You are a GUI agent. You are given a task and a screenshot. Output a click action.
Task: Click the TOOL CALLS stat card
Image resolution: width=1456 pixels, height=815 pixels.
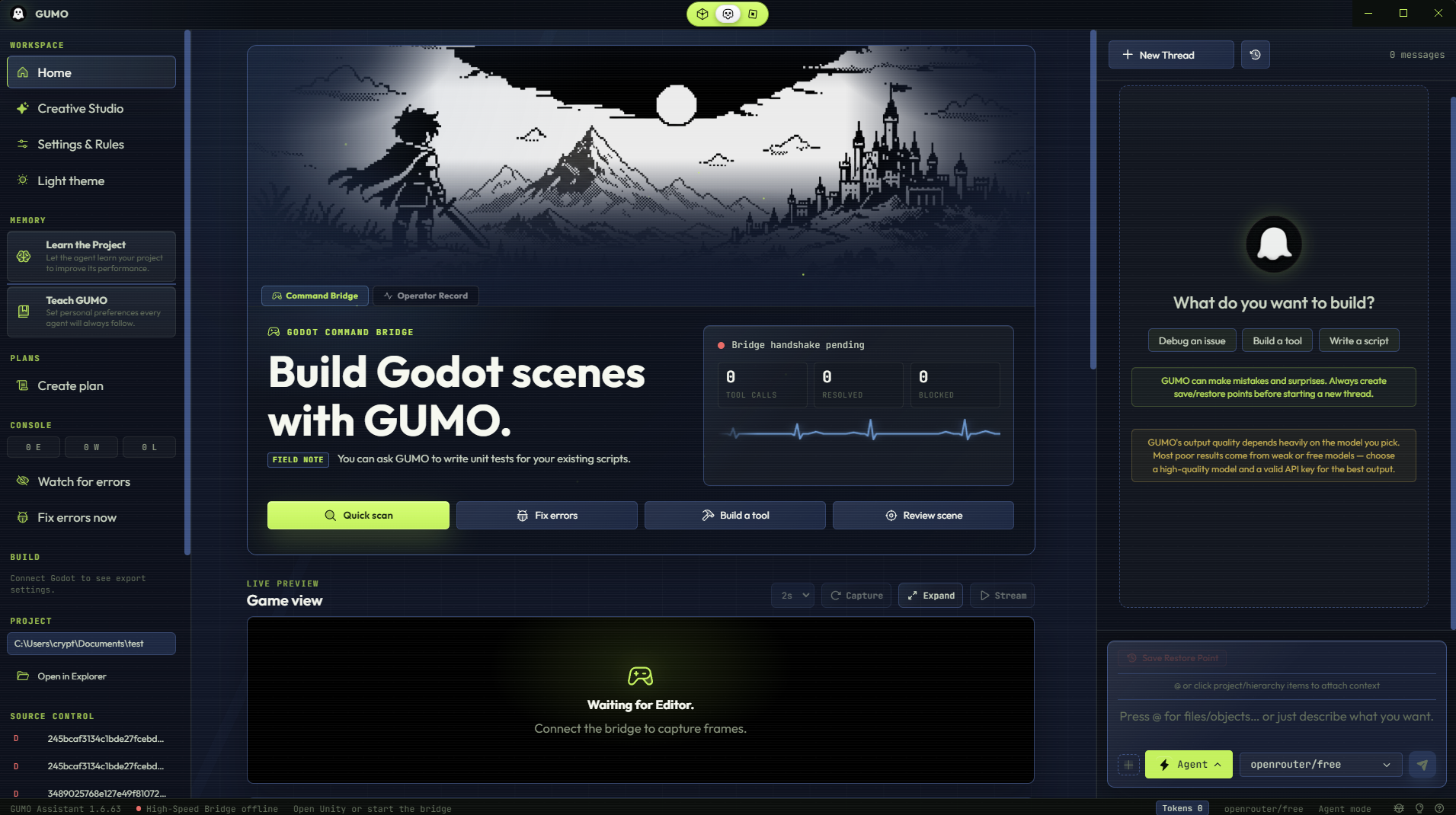pyautogui.click(x=762, y=385)
